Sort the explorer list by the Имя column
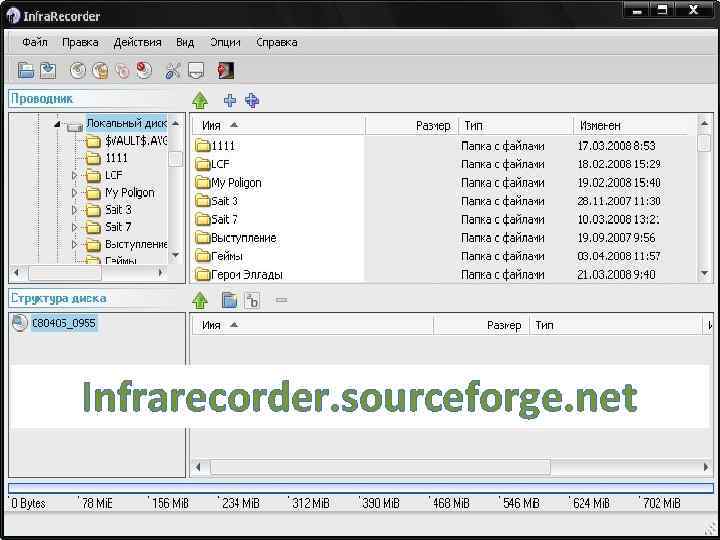Screen dimensions: 720x540 click(x=279, y=125)
